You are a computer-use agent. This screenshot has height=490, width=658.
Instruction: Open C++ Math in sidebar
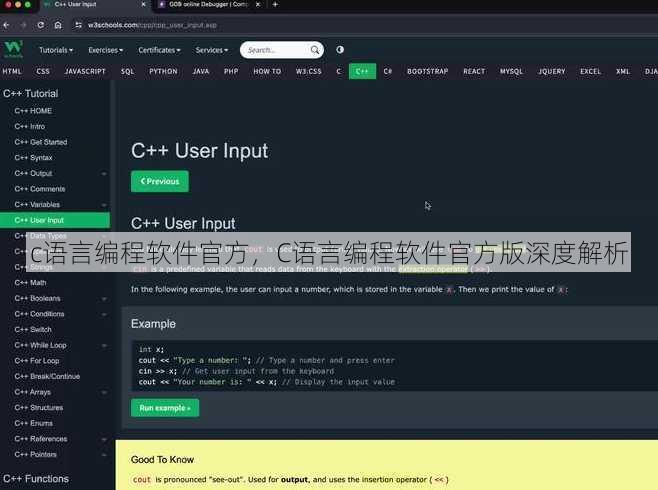tap(30, 283)
